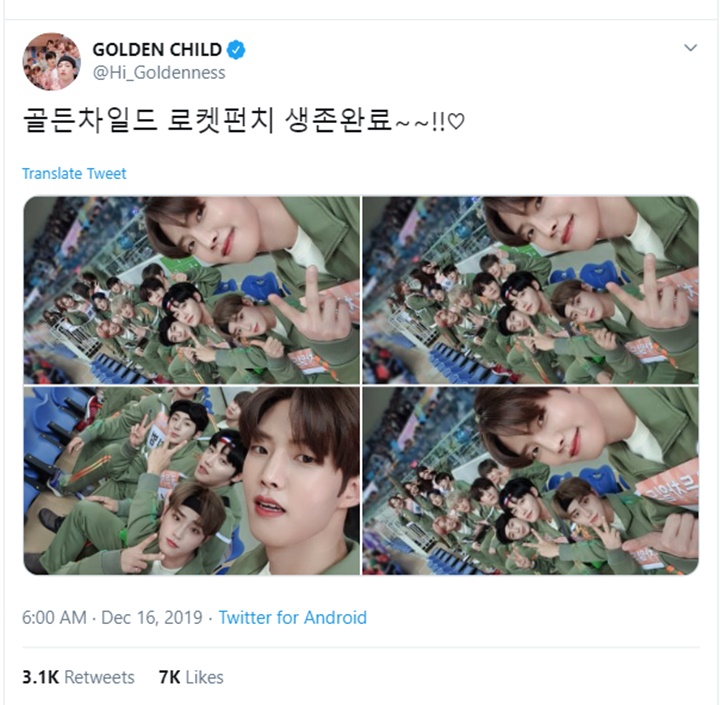Screen dimensions: 720x705
Task: Visit the @Hi_Goldenness handle
Action: pyautogui.click(x=159, y=73)
